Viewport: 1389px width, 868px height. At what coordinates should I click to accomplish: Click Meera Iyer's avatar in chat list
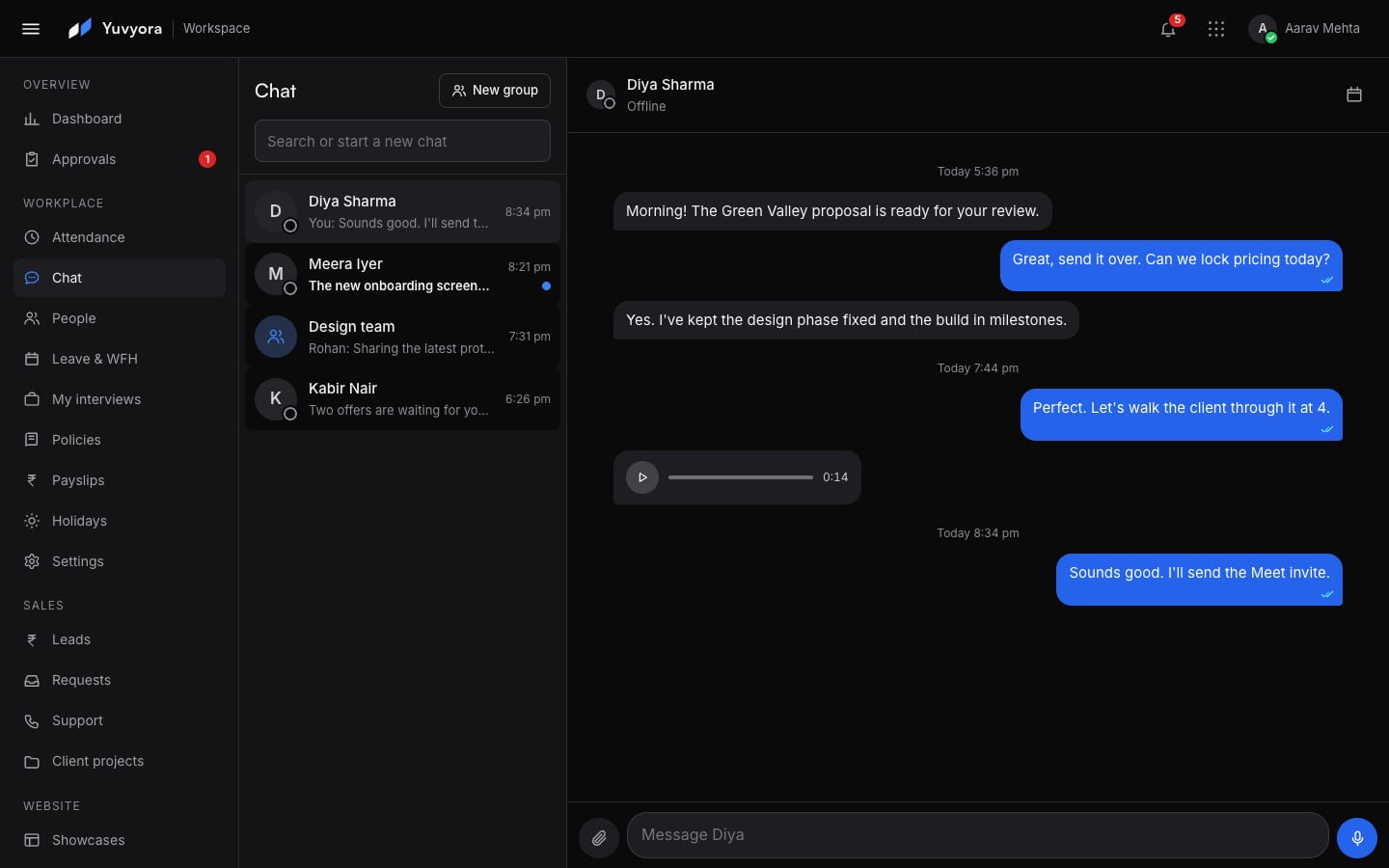point(276,274)
